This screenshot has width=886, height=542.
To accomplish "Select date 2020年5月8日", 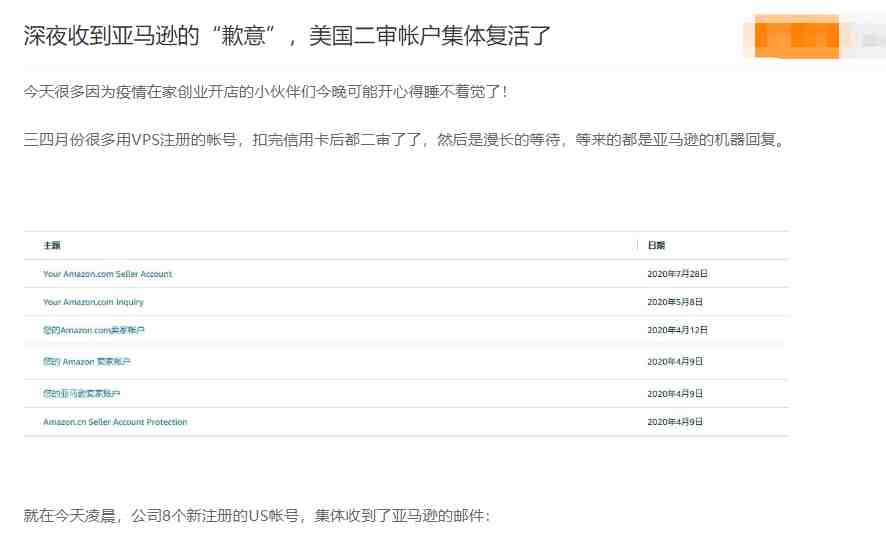I will [675, 302].
